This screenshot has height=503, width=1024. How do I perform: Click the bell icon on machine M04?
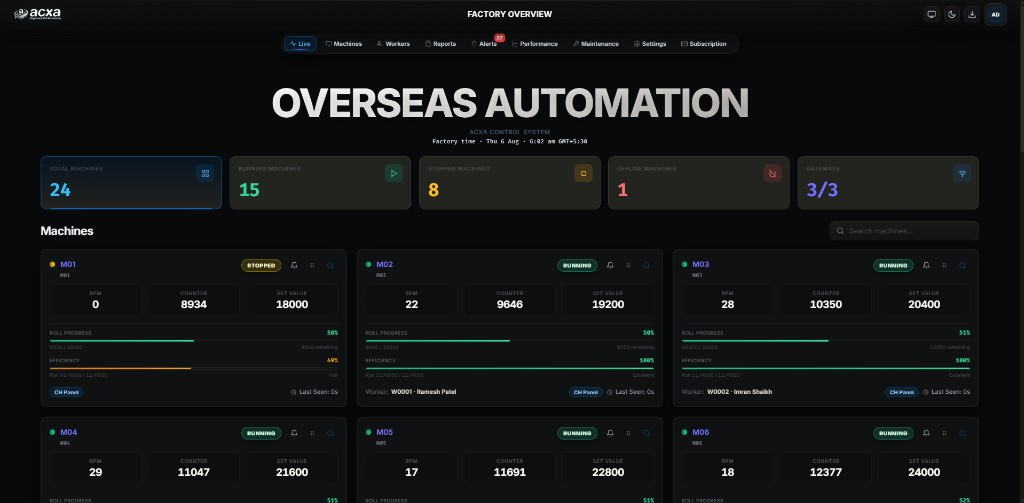[x=294, y=433]
